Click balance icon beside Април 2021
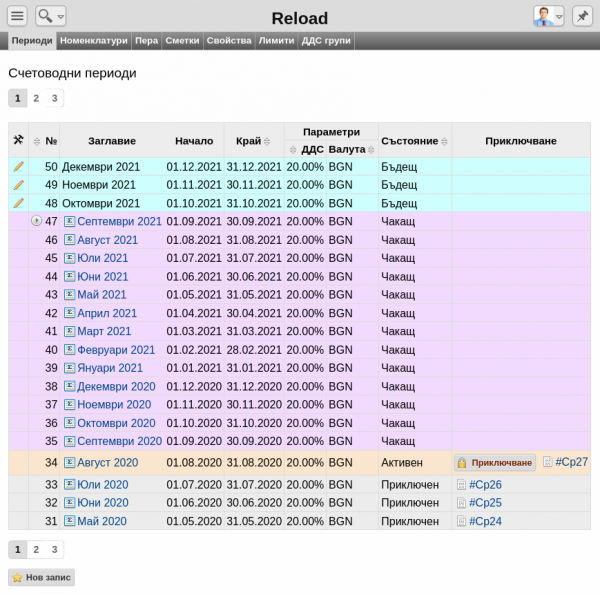 pyautogui.click(x=69, y=313)
